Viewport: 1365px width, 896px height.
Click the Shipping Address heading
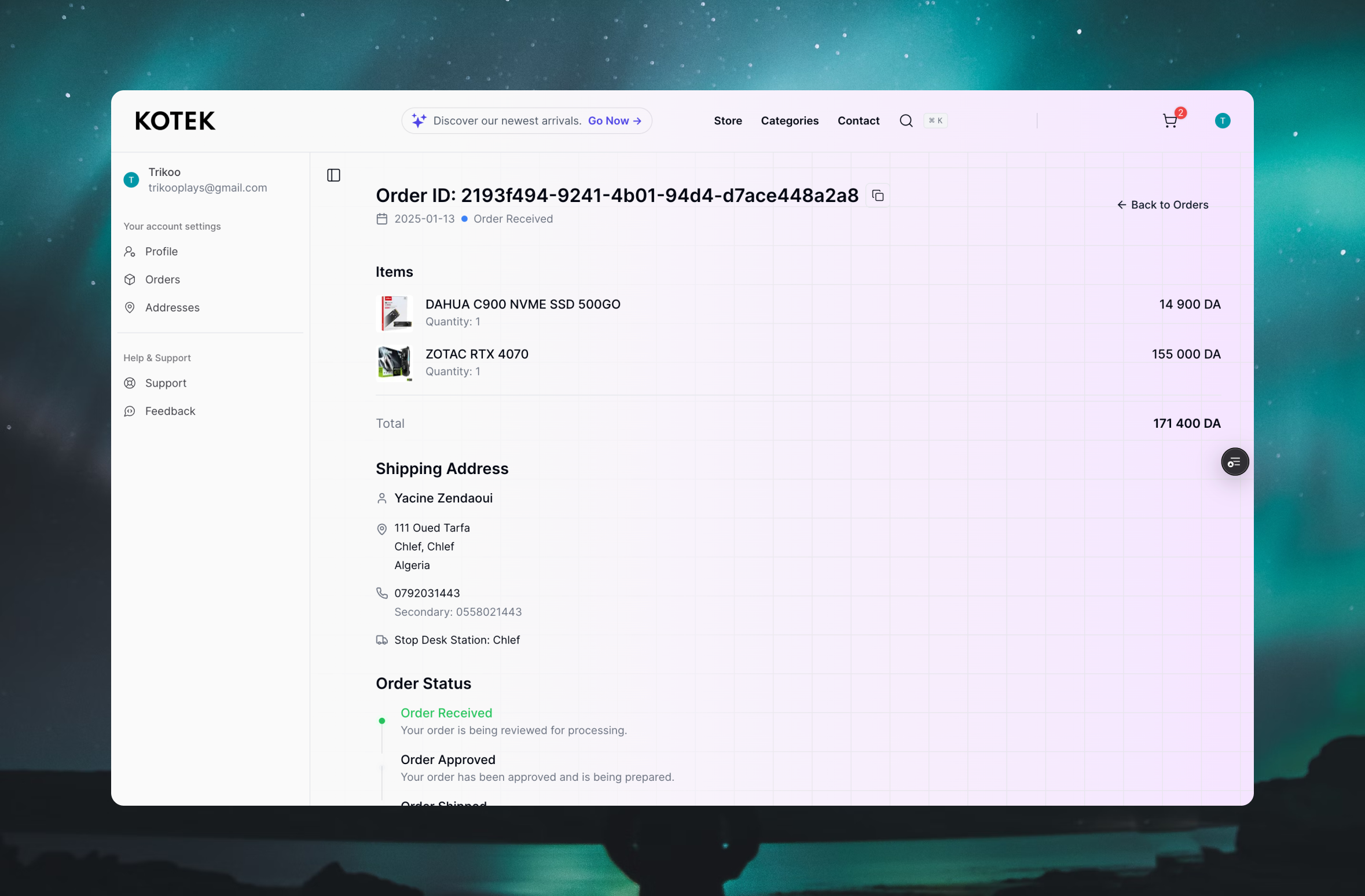tap(442, 469)
